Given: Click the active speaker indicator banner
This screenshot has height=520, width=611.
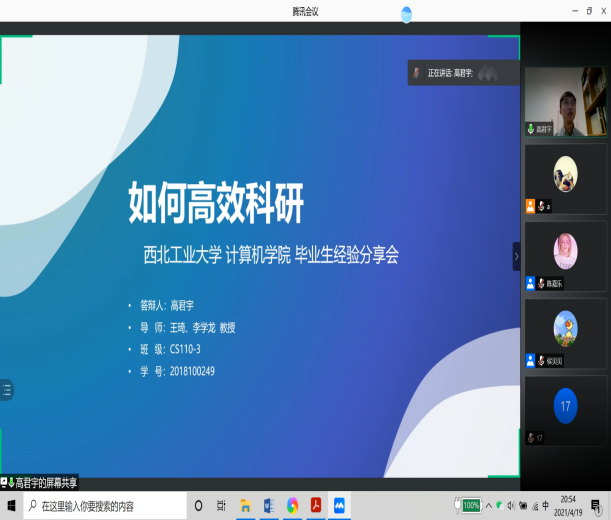Looking at the screenshot, I should tap(462, 73).
